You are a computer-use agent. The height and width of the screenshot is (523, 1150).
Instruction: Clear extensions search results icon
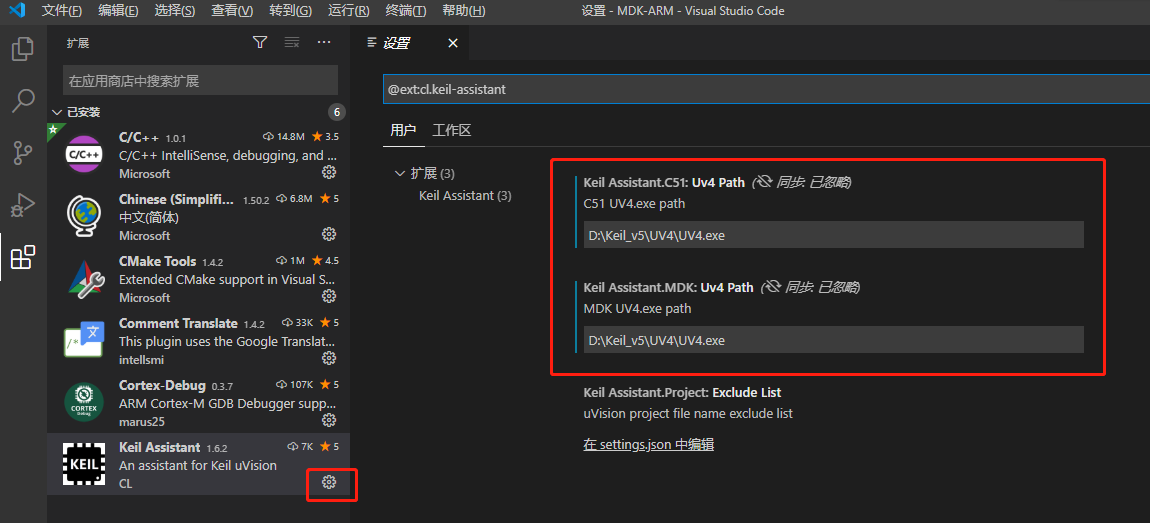tap(292, 43)
